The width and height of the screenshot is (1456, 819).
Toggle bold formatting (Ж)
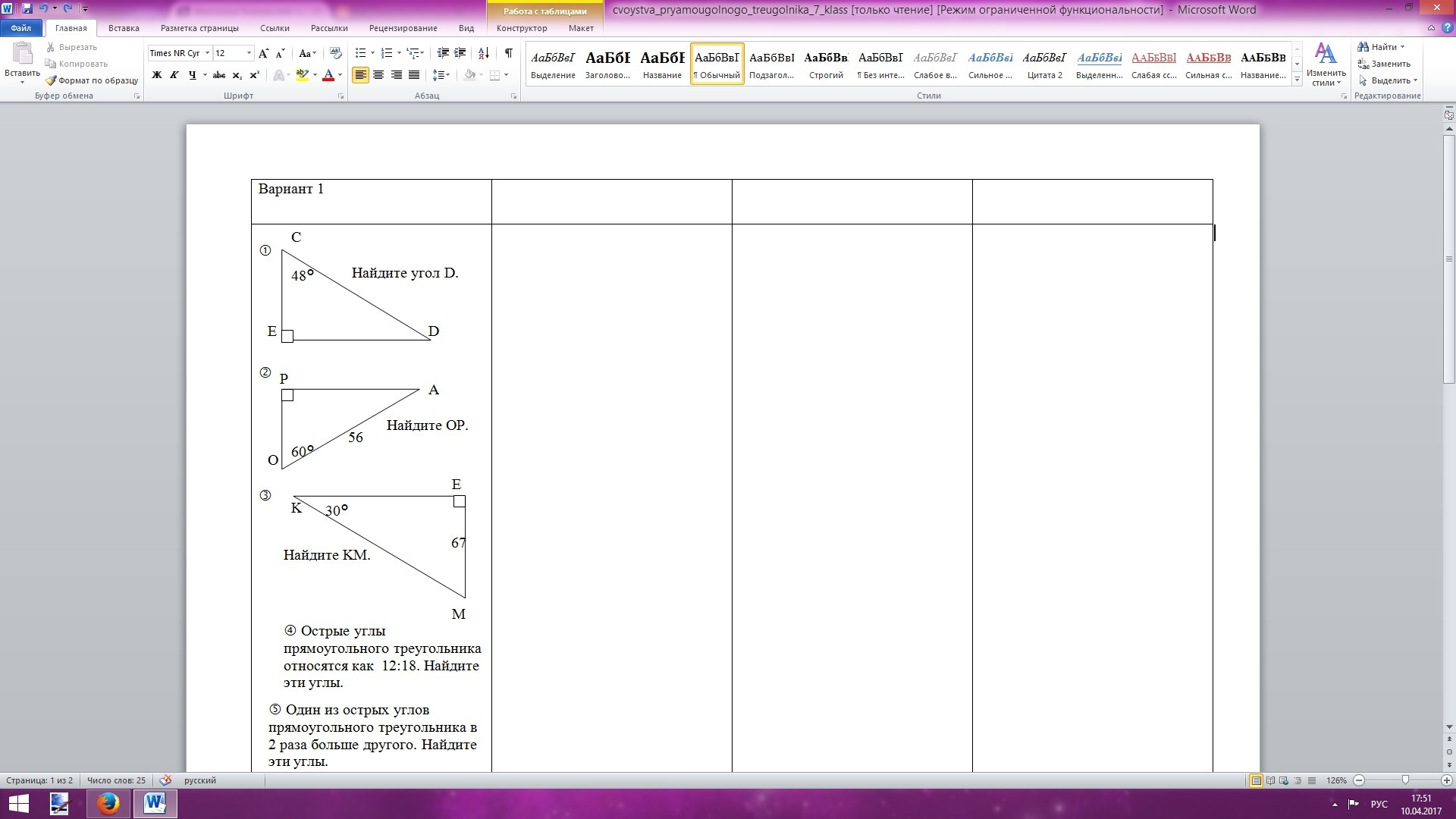157,75
